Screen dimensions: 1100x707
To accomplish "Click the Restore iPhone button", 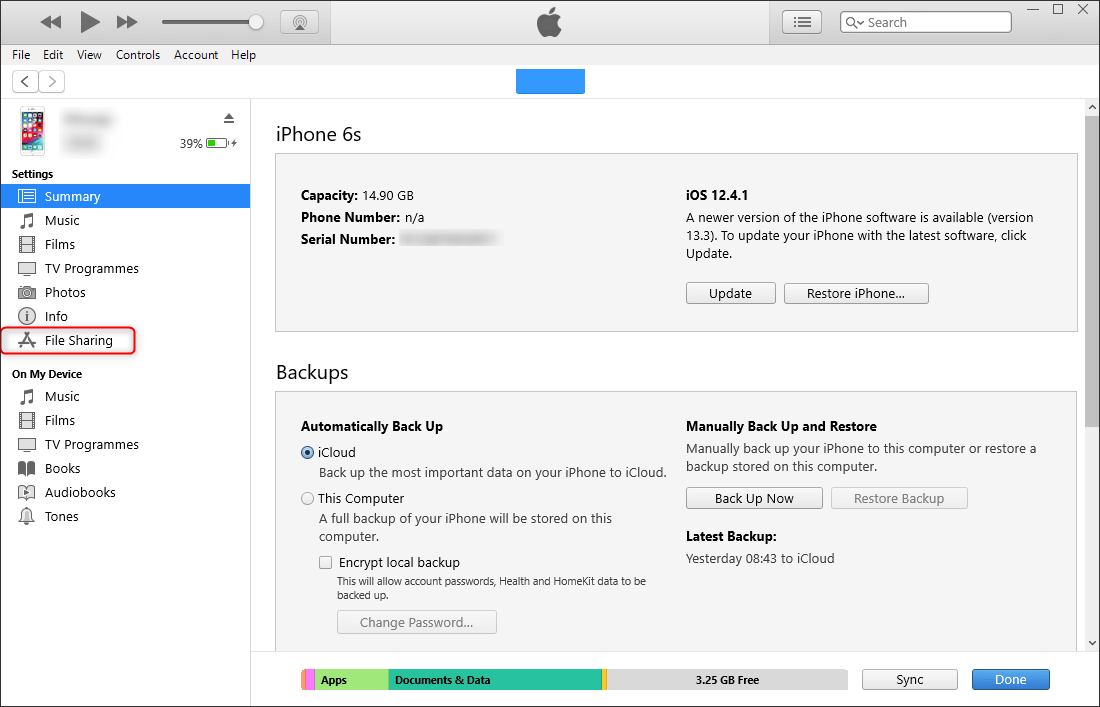I will pos(856,293).
